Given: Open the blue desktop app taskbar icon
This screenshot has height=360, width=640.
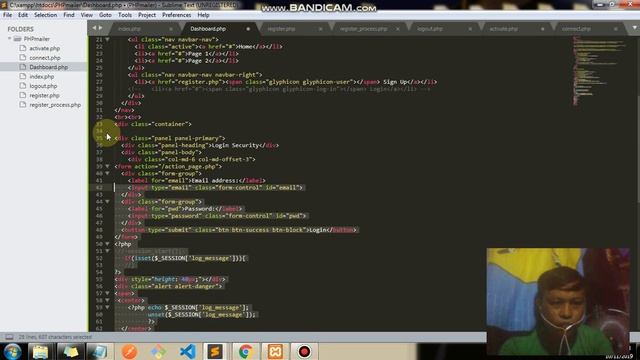Looking at the screenshot, I should coord(99,351).
